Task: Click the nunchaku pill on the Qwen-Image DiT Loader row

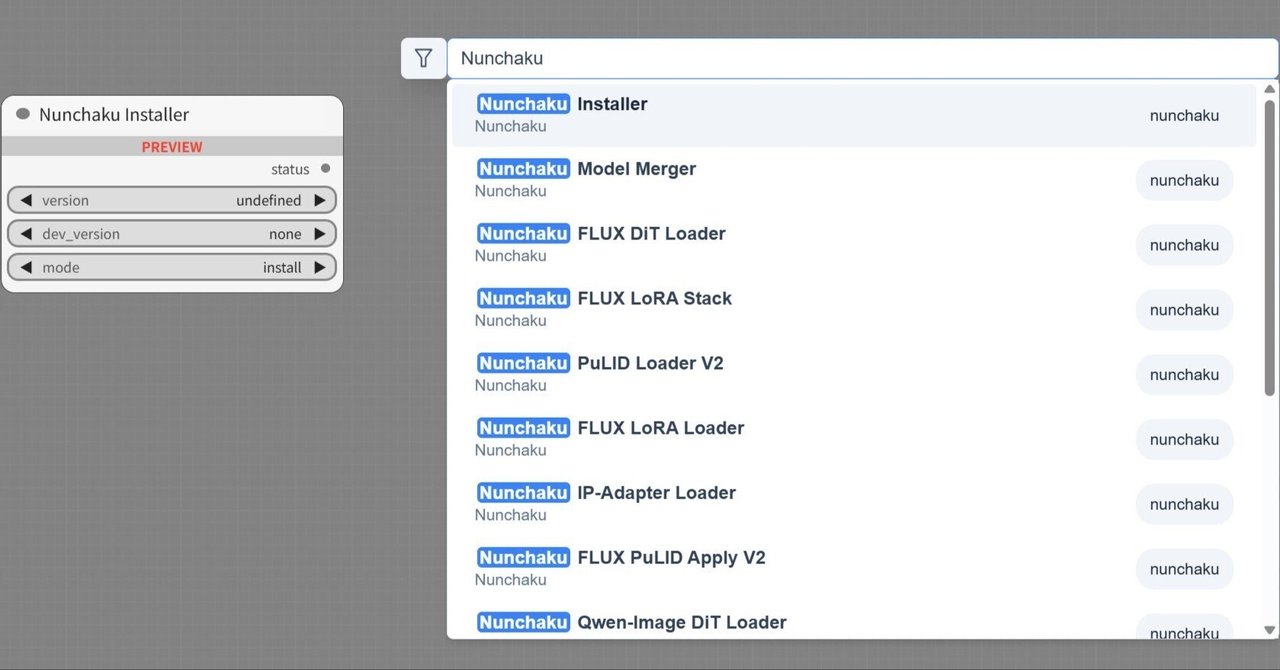Action: (x=1184, y=633)
